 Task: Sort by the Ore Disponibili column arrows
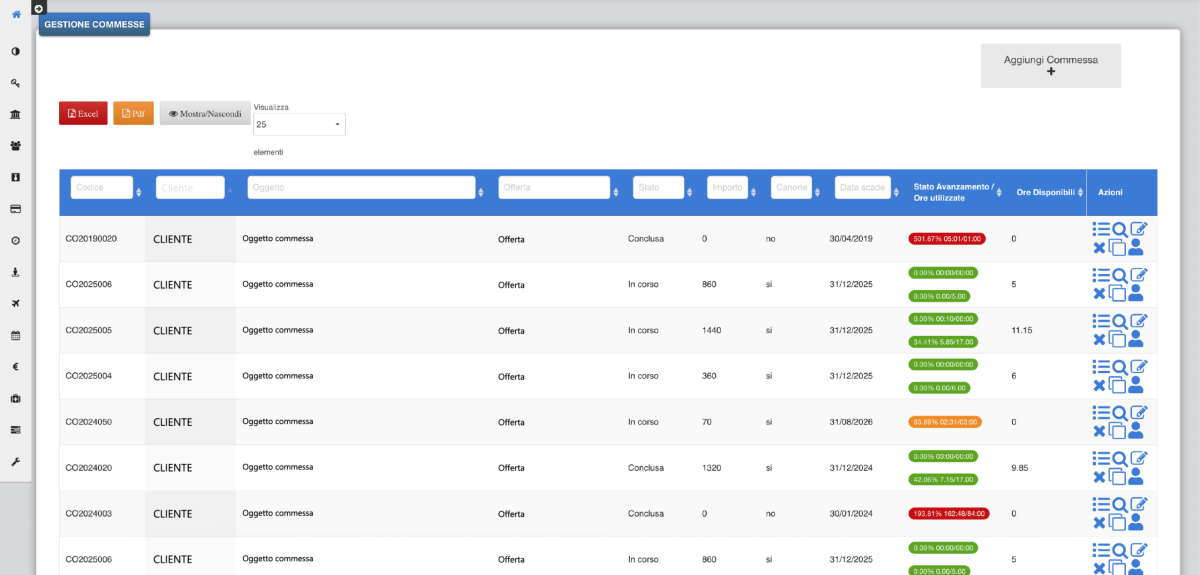[x=1080, y=192]
